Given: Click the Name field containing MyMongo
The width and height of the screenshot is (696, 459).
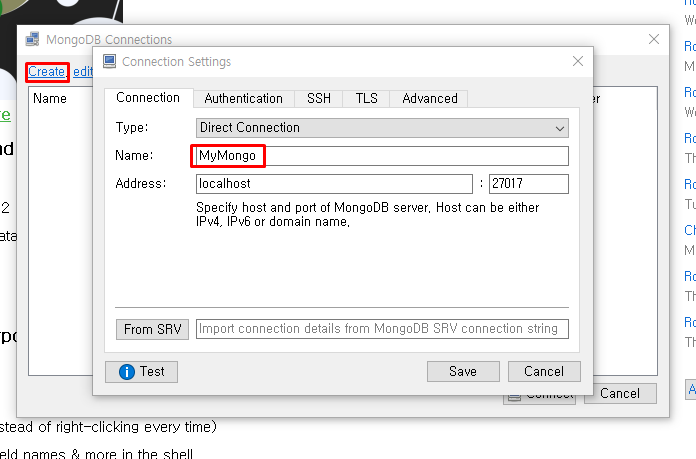Looking at the screenshot, I should click(x=382, y=156).
